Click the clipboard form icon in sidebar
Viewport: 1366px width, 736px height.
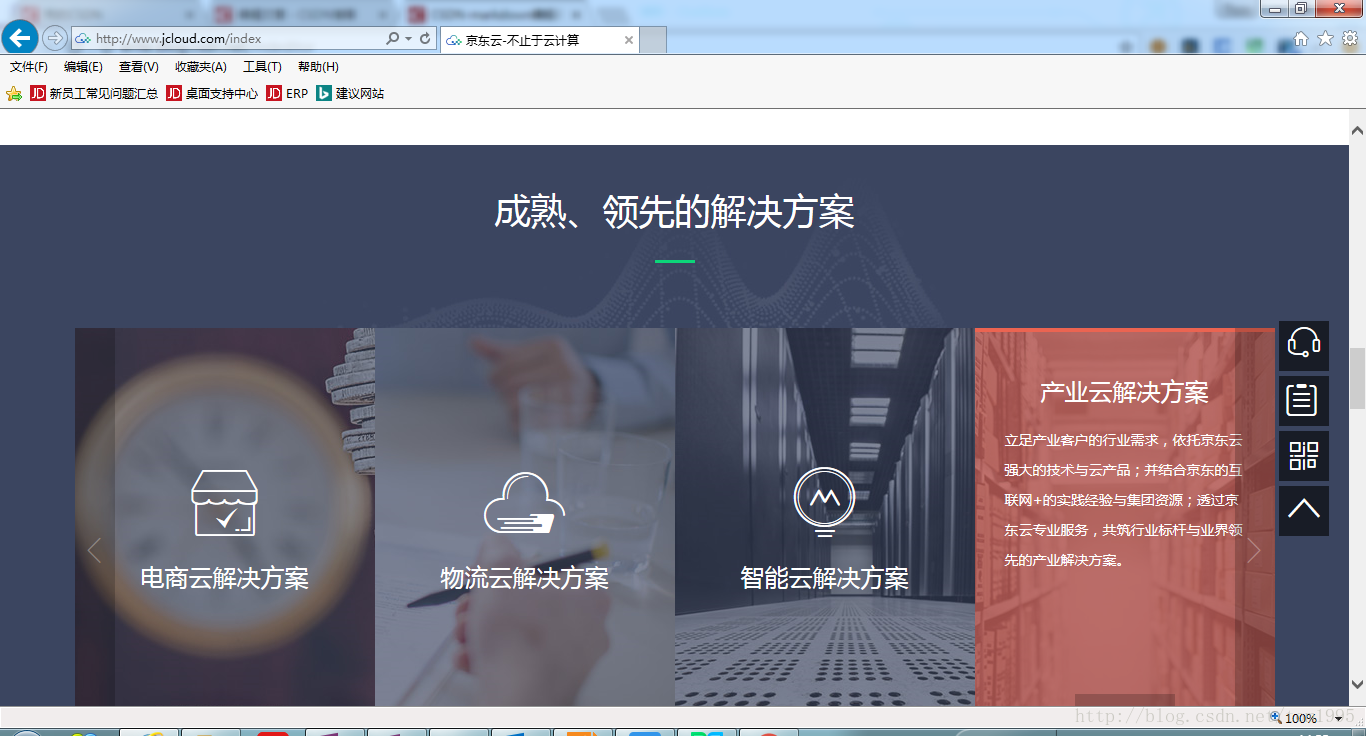click(x=1304, y=400)
